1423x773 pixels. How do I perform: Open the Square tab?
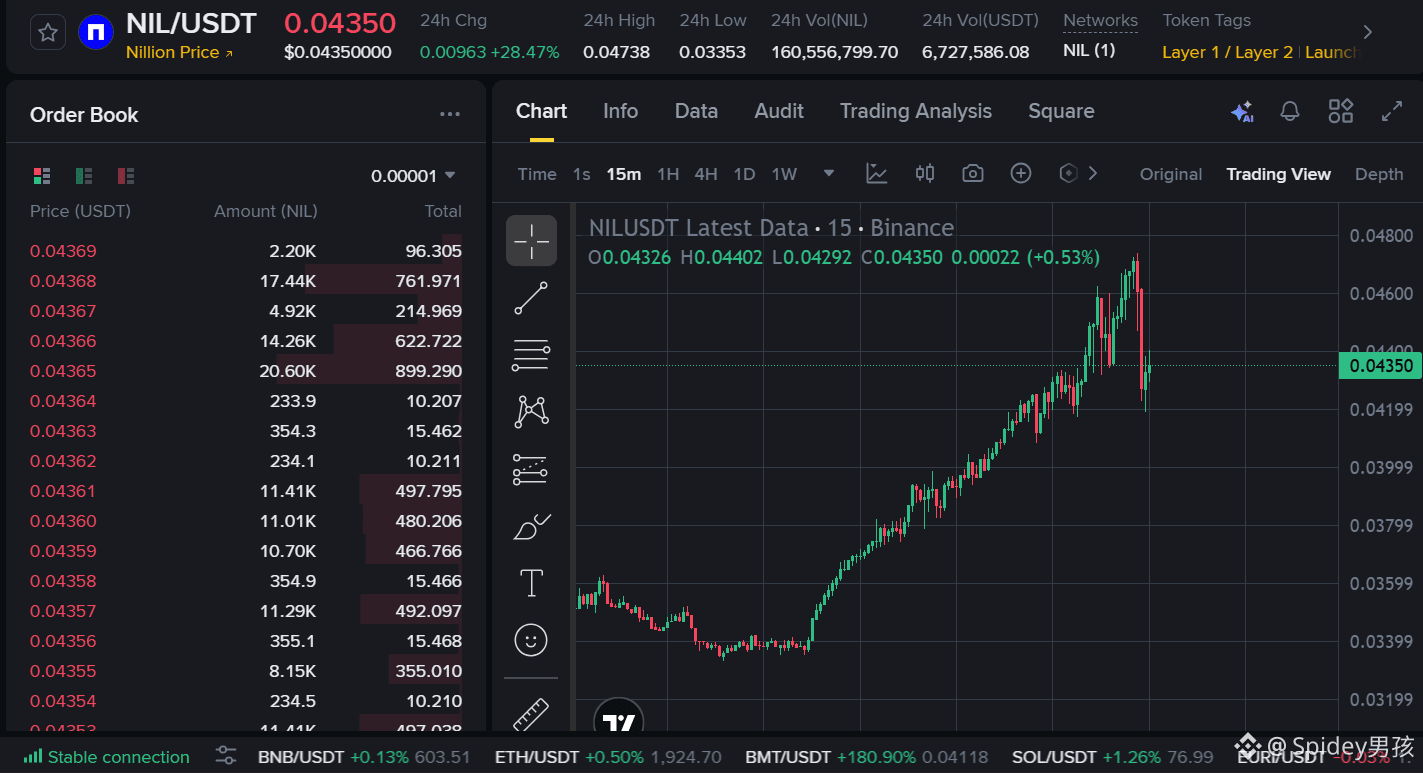(1061, 111)
